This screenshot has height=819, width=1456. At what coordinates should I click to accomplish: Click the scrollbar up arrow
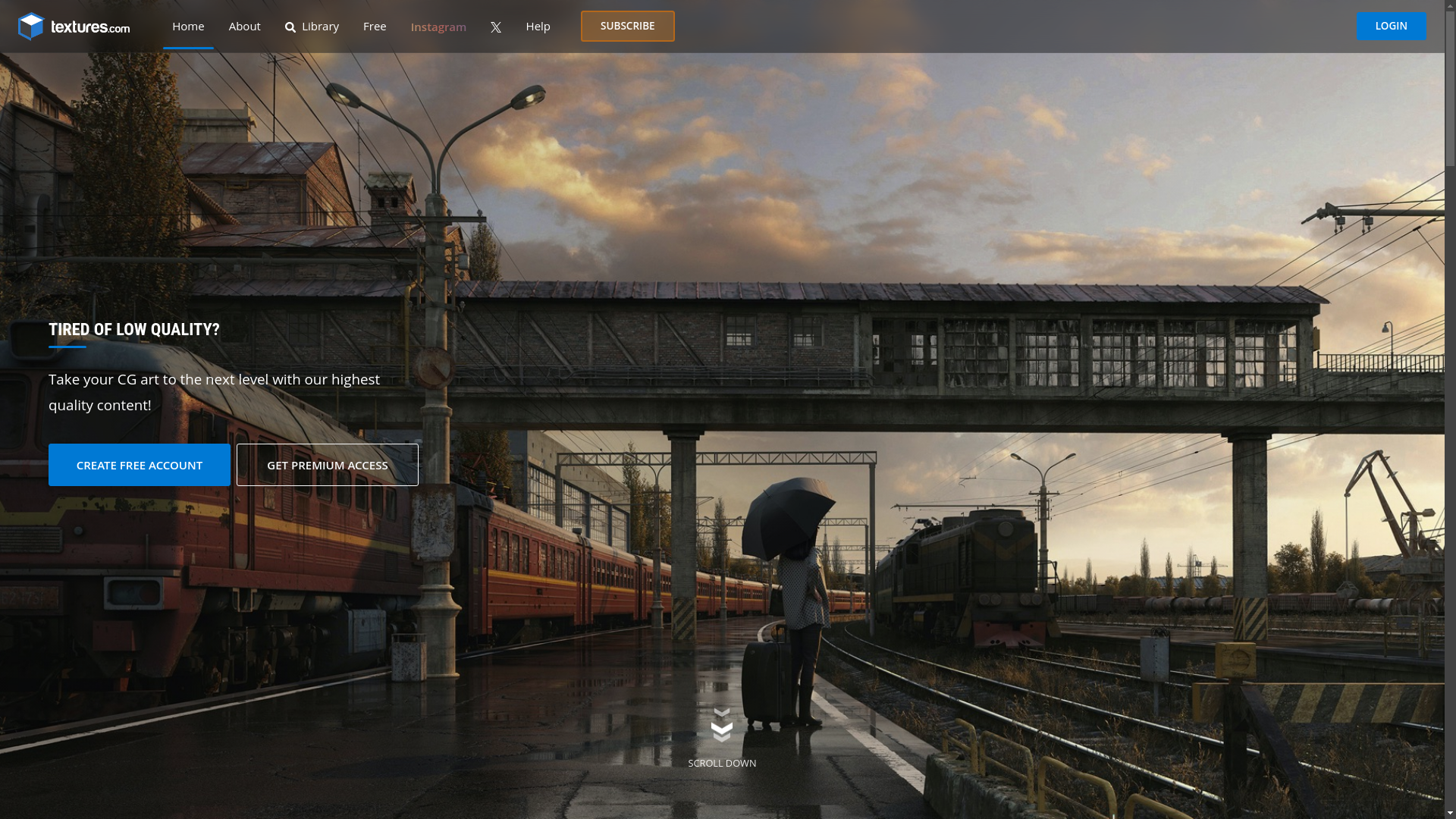pos(1450,5)
